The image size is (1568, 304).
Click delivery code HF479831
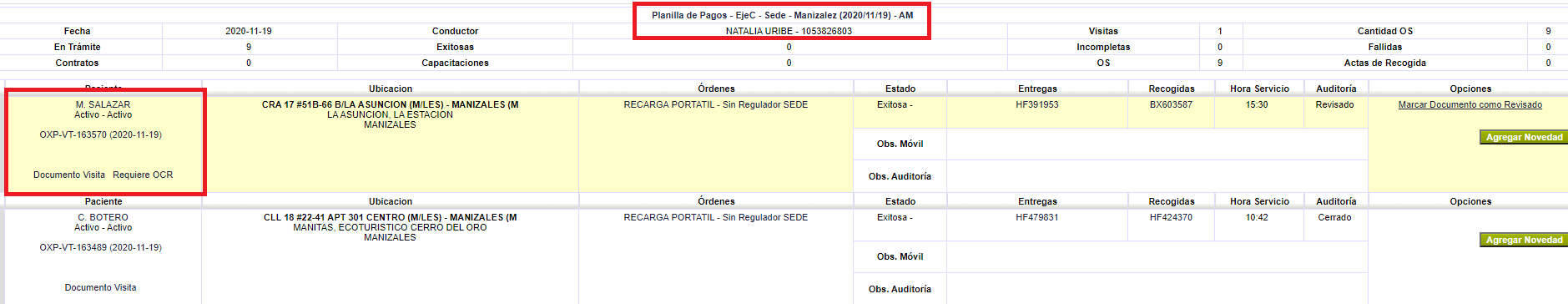tap(1036, 218)
